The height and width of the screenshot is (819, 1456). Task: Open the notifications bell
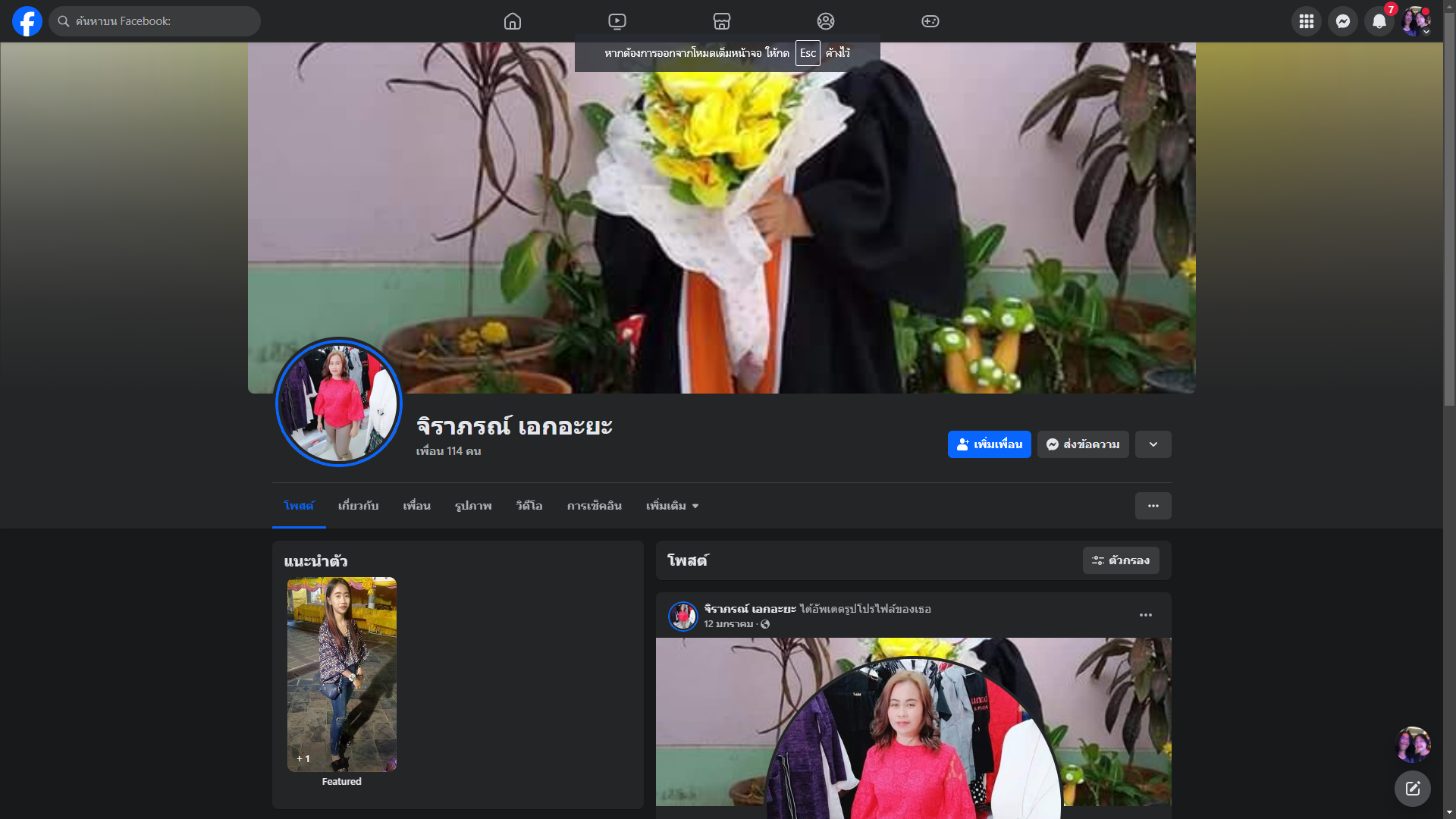[1379, 21]
